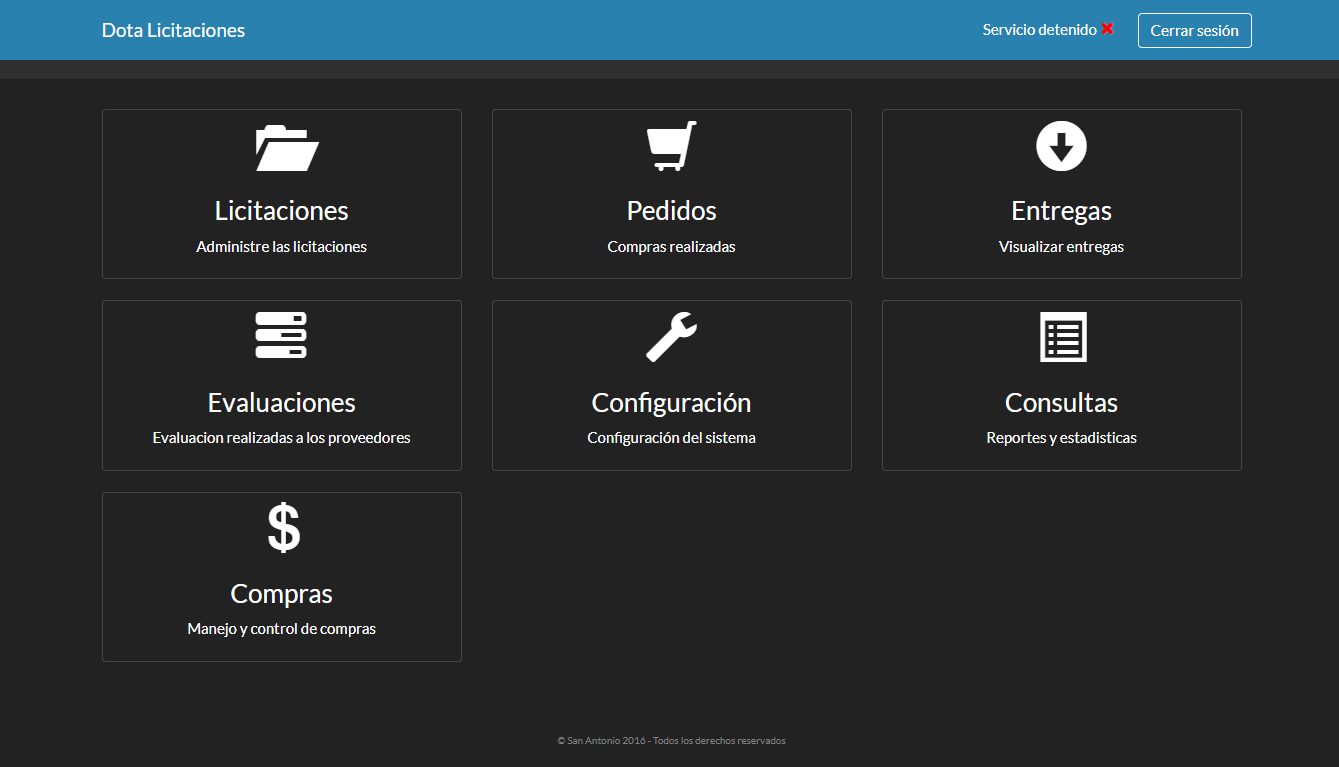Click the 'Reportes y estadisticas' description

1061,438
